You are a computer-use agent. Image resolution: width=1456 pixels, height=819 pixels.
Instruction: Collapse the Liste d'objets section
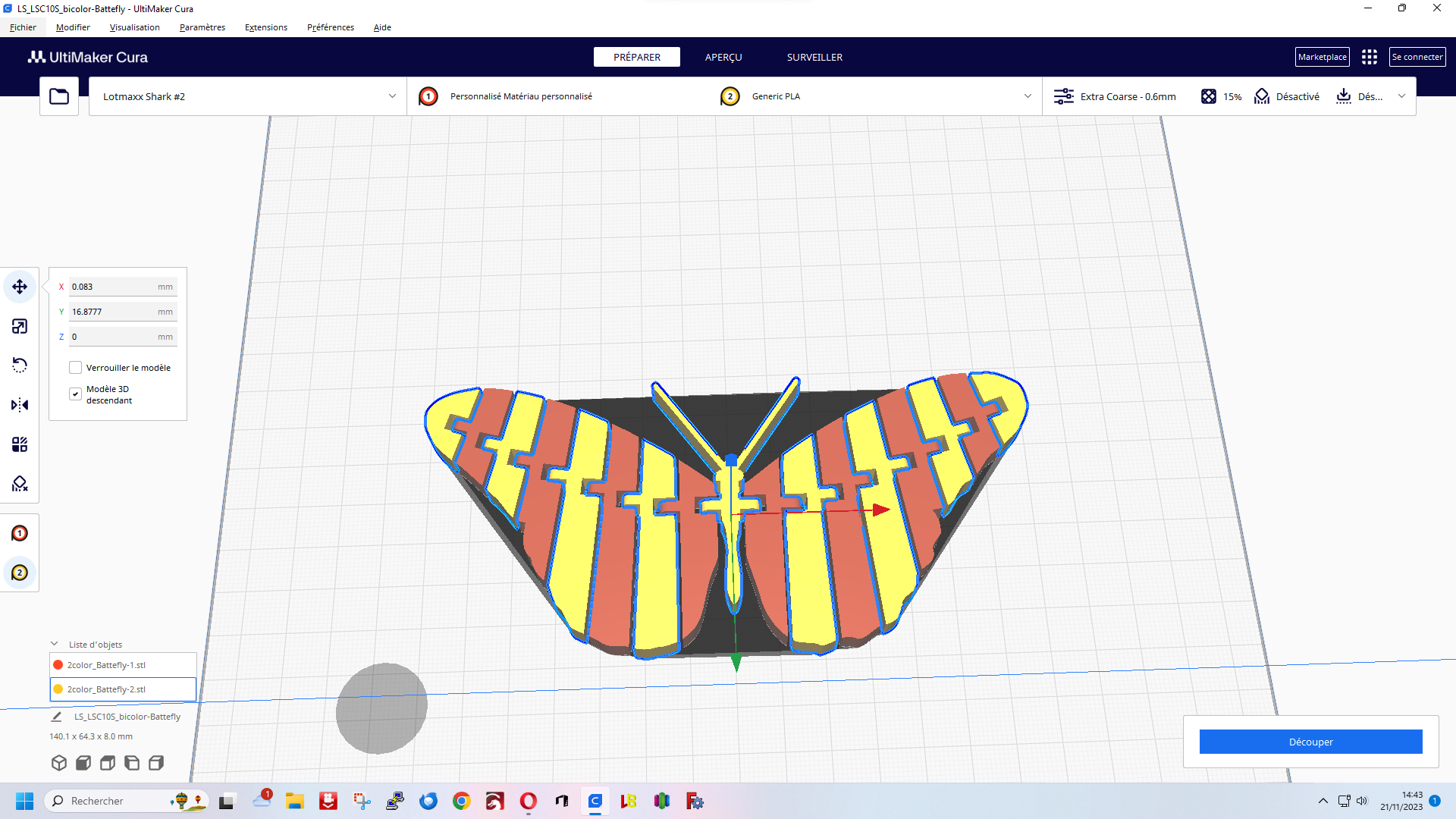tap(55, 644)
